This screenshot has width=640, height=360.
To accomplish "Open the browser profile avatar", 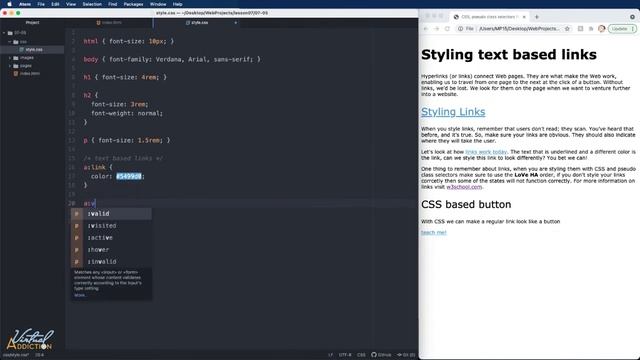I will tap(601, 29).
